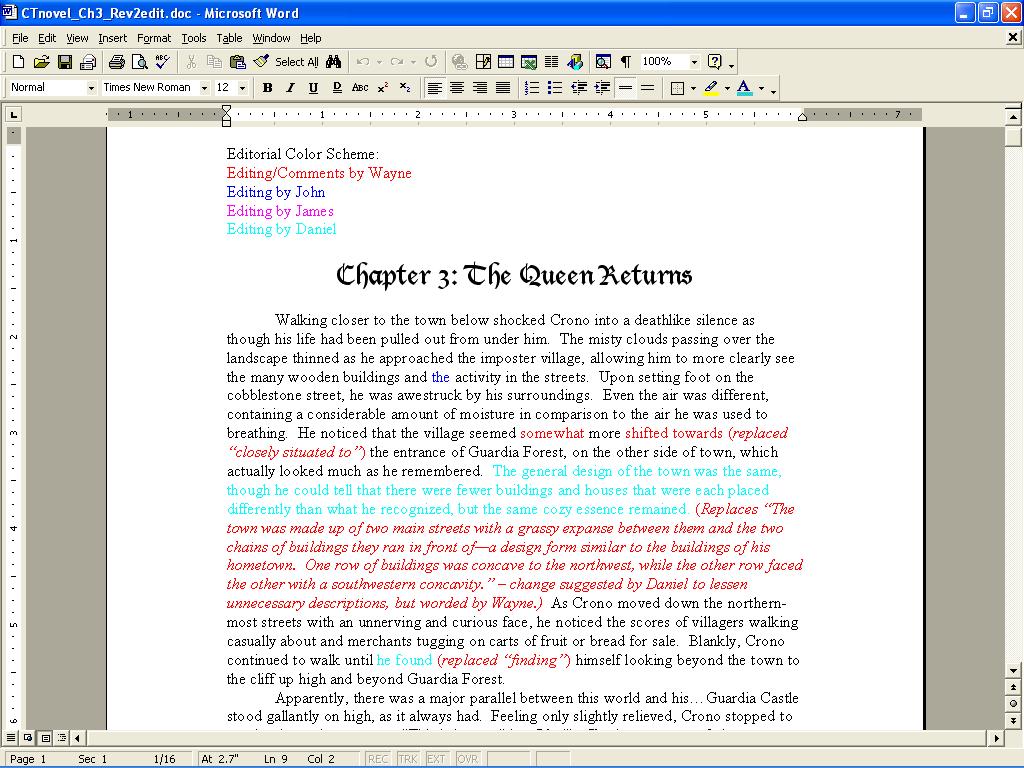Open Print Preview from the toolbar

tap(139, 62)
